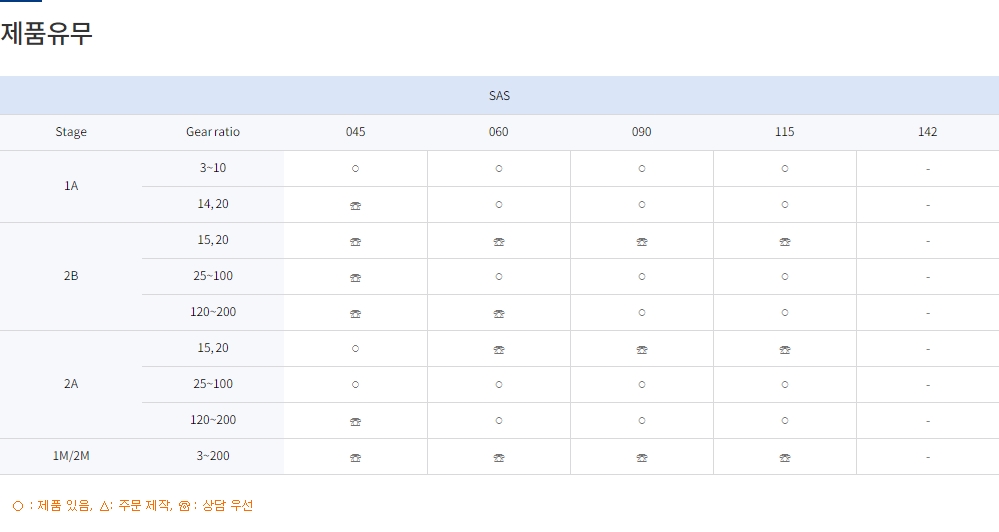Screen dimensions: 999x532
Task: Click the 2B stage cell
Action: (x=71, y=276)
